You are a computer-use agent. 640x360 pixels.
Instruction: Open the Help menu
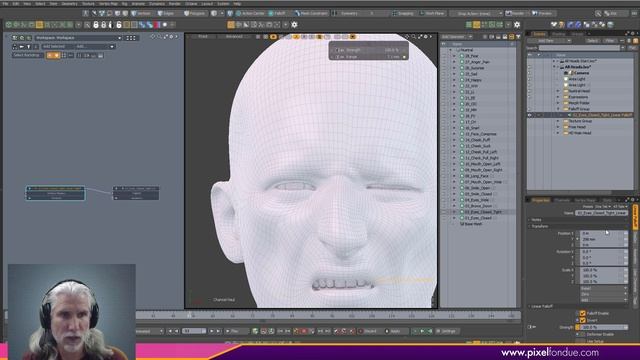(237, 4)
